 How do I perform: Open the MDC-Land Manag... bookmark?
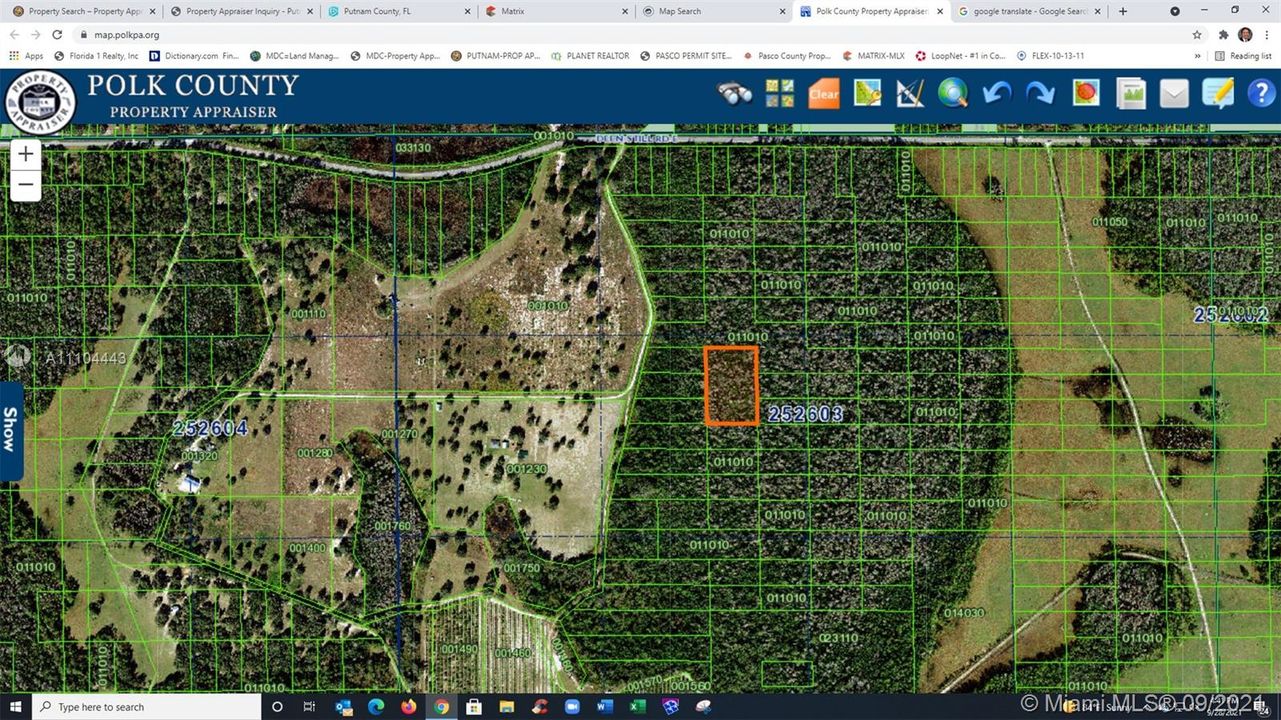click(x=296, y=56)
